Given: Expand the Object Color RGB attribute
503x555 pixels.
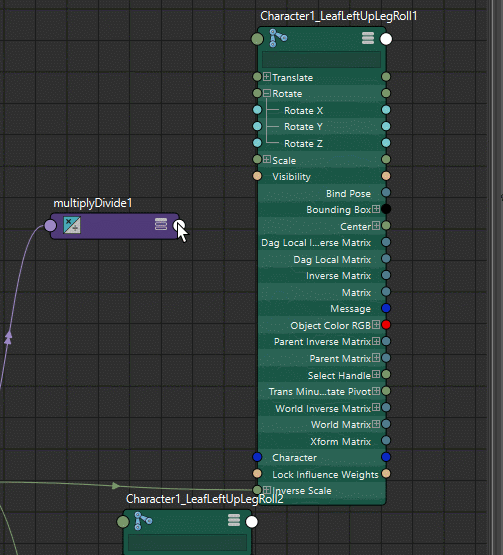Looking at the screenshot, I should 376,325.
